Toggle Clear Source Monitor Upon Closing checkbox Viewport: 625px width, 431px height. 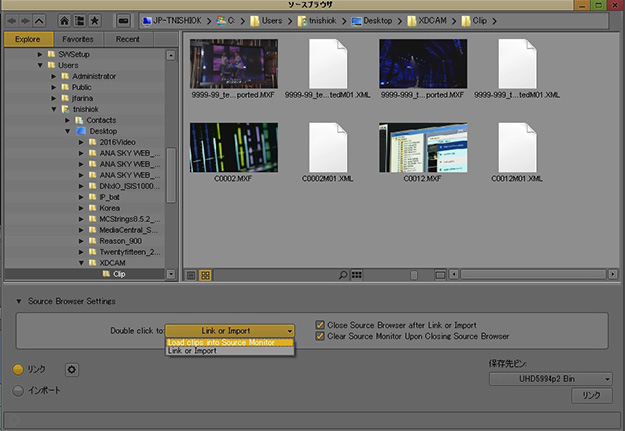320,336
